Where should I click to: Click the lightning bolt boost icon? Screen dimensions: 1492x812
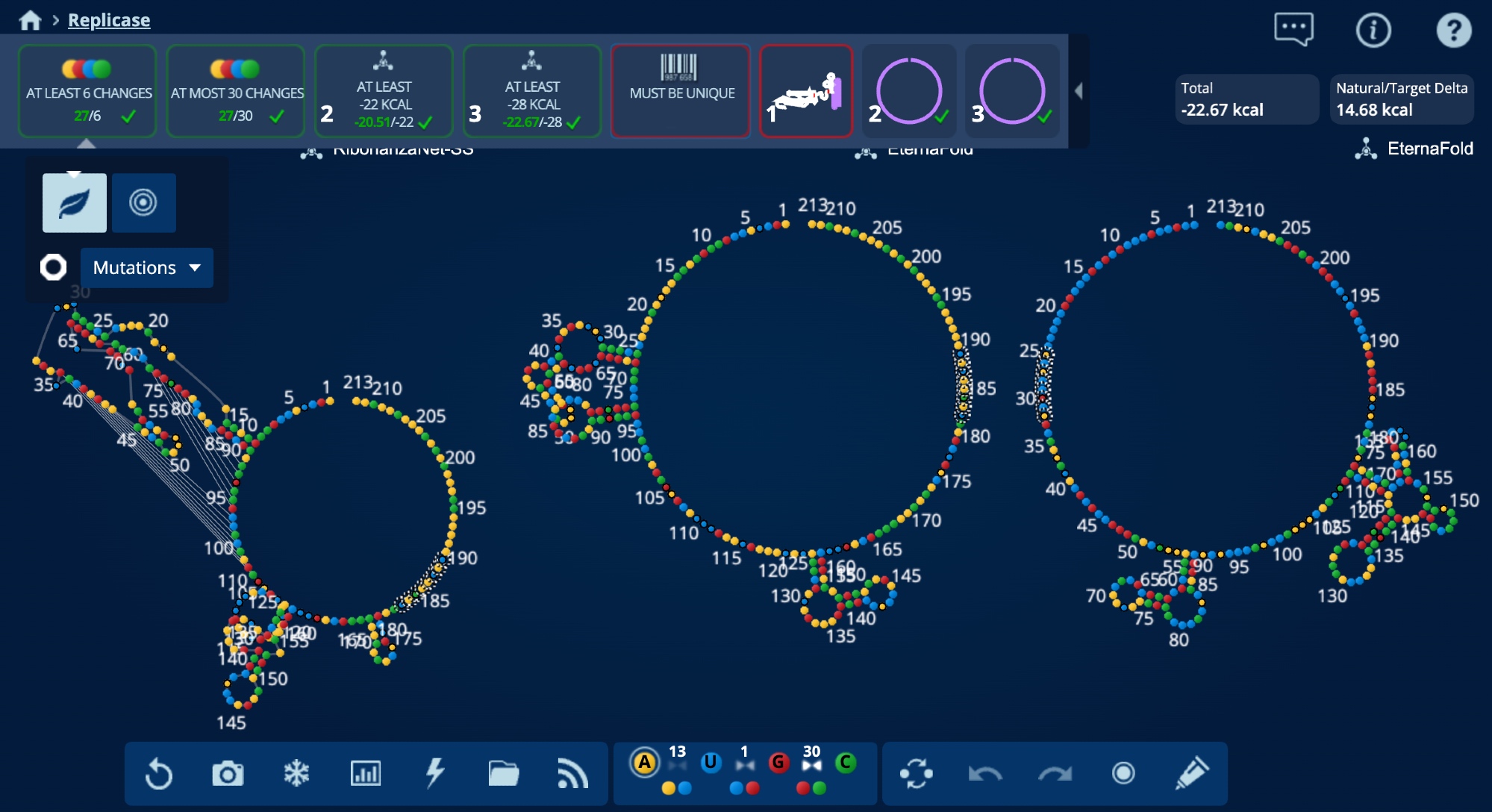point(434,773)
